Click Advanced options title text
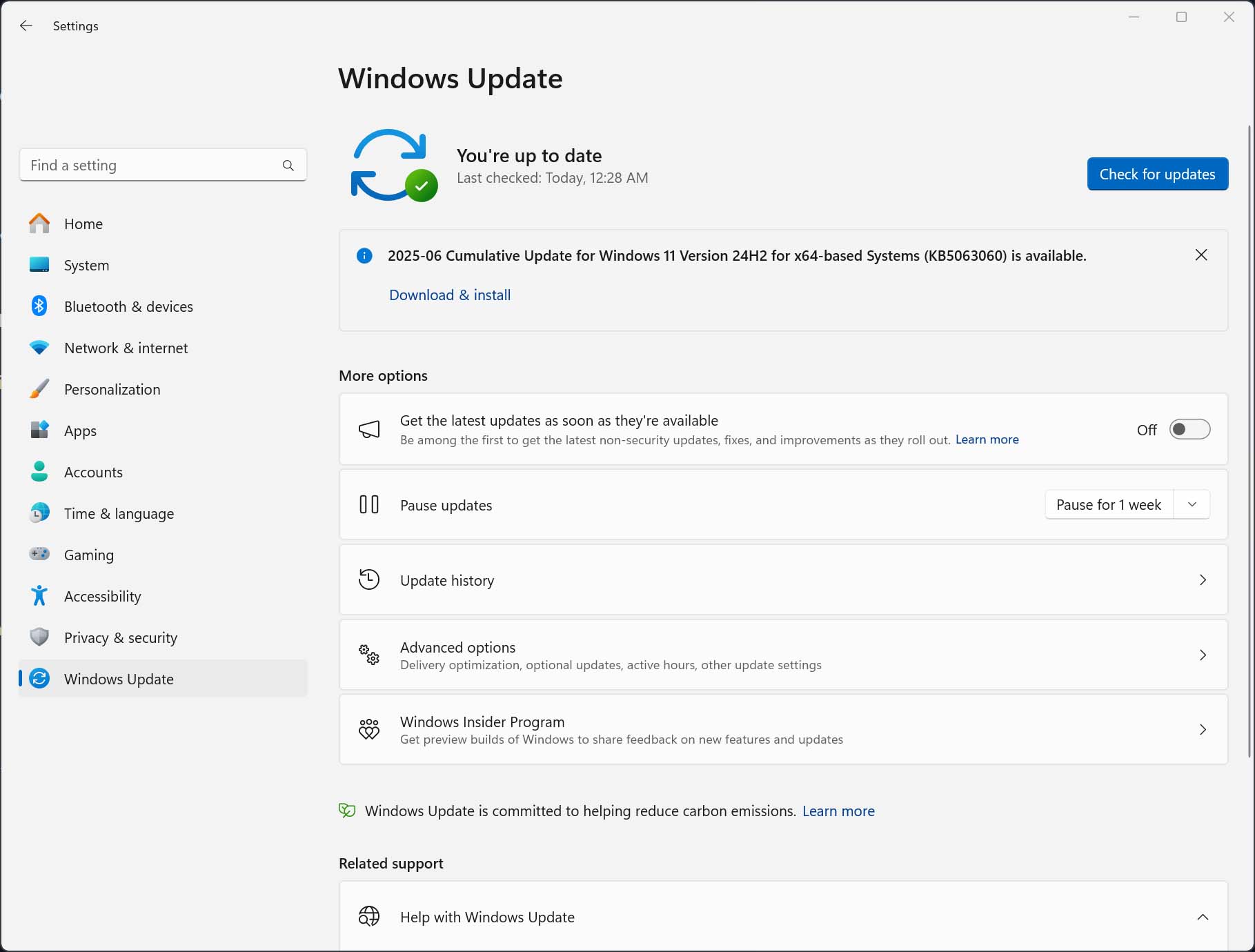Screen dimensions: 1255x952 [x=457, y=647]
